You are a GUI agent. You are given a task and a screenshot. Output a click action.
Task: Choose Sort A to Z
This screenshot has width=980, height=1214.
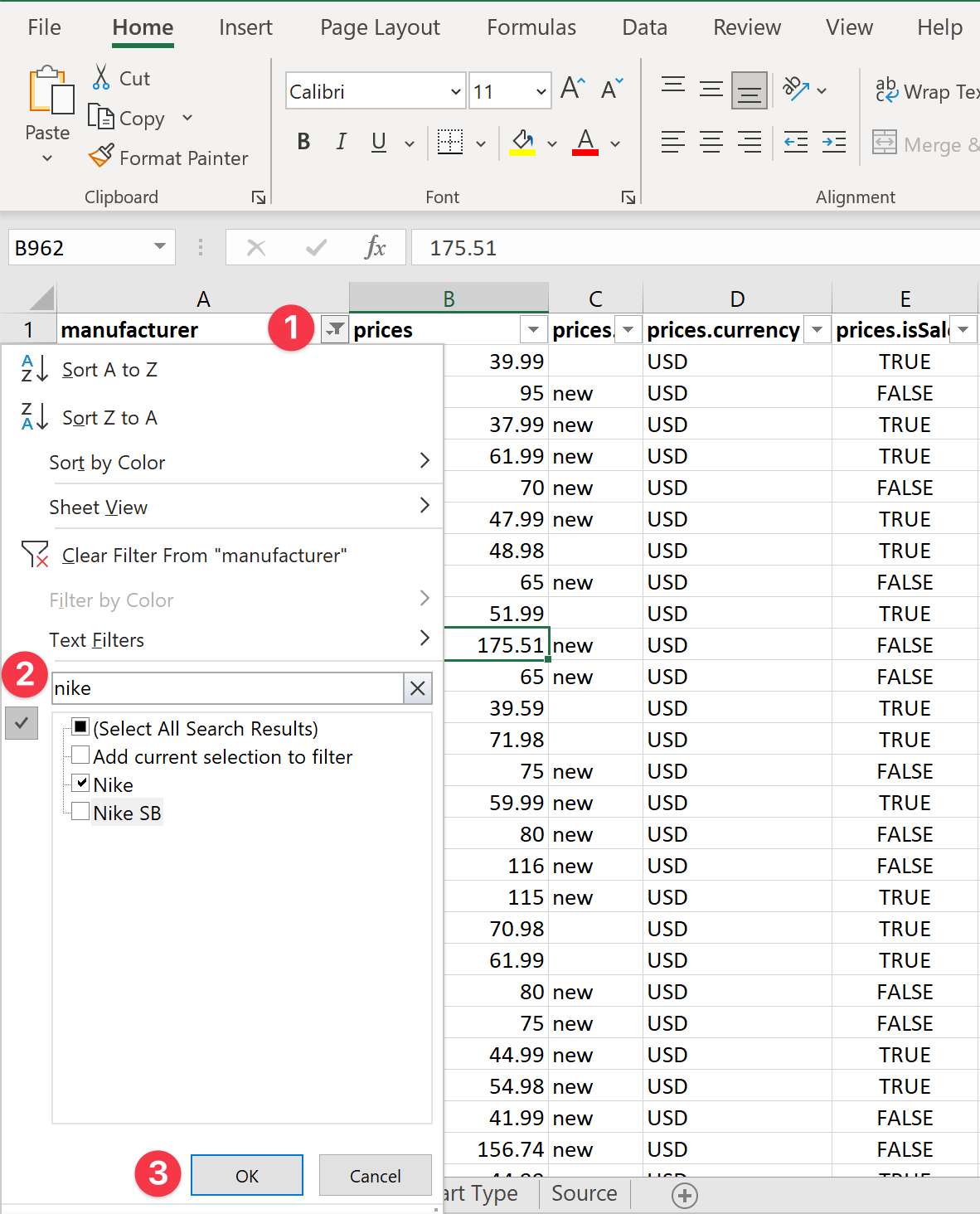tap(109, 370)
